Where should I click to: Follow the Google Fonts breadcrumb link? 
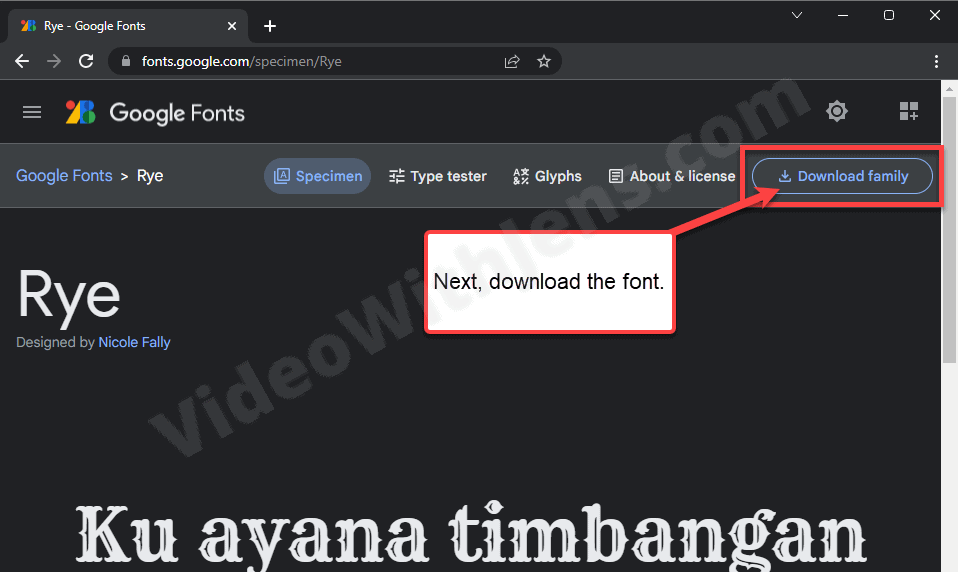64,176
